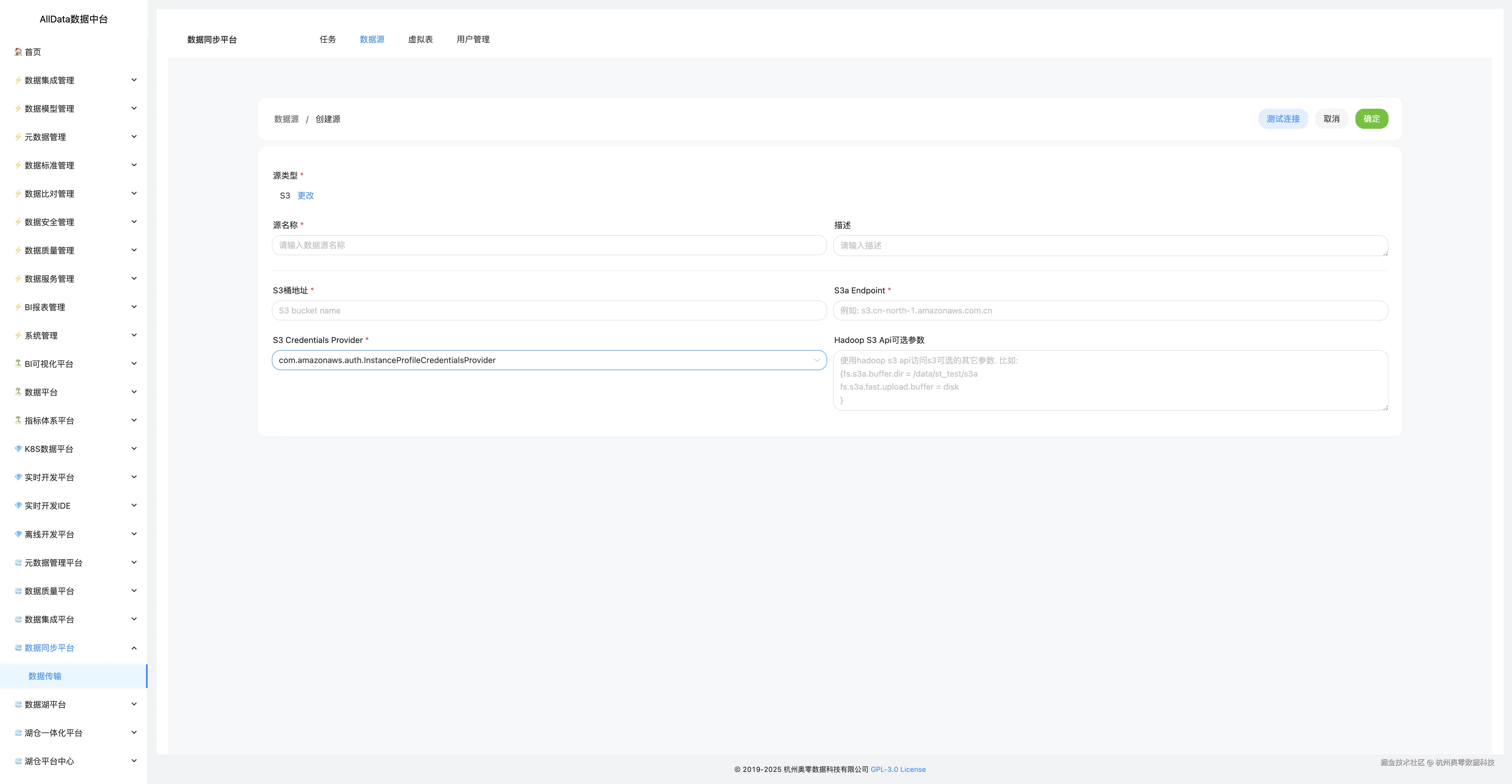Focus the S3桶地址 bucket name field
The image size is (1512, 784).
(549, 310)
